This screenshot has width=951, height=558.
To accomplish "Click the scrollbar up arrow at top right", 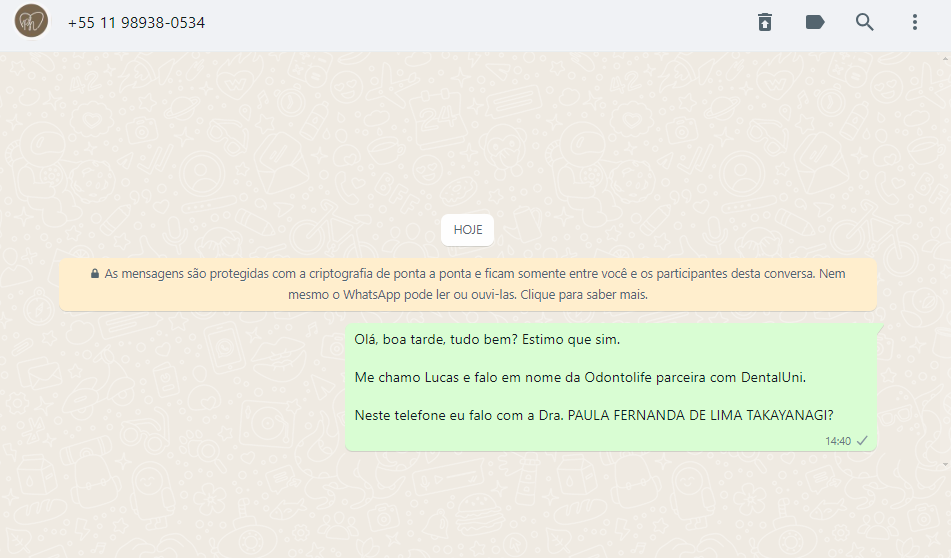I will click(946, 59).
